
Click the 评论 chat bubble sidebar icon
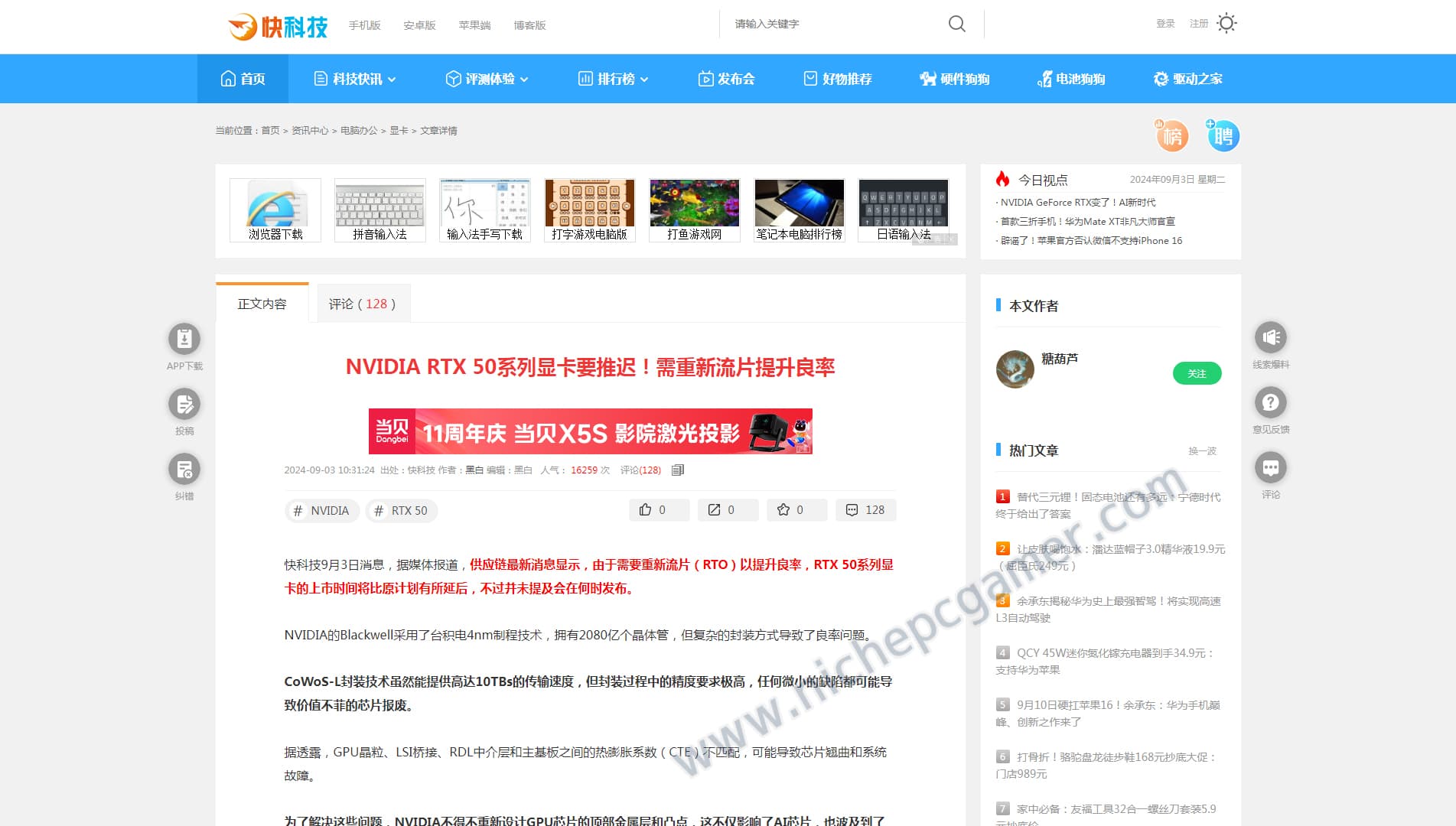tap(1271, 467)
